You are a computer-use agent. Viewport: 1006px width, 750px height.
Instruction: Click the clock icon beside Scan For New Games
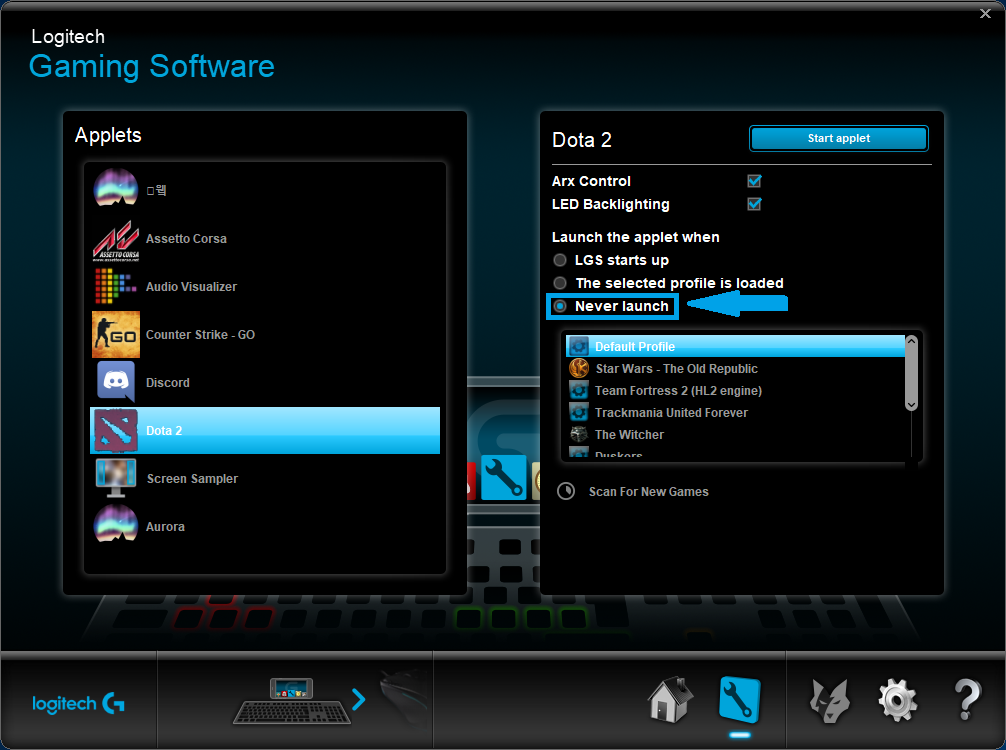click(x=566, y=491)
